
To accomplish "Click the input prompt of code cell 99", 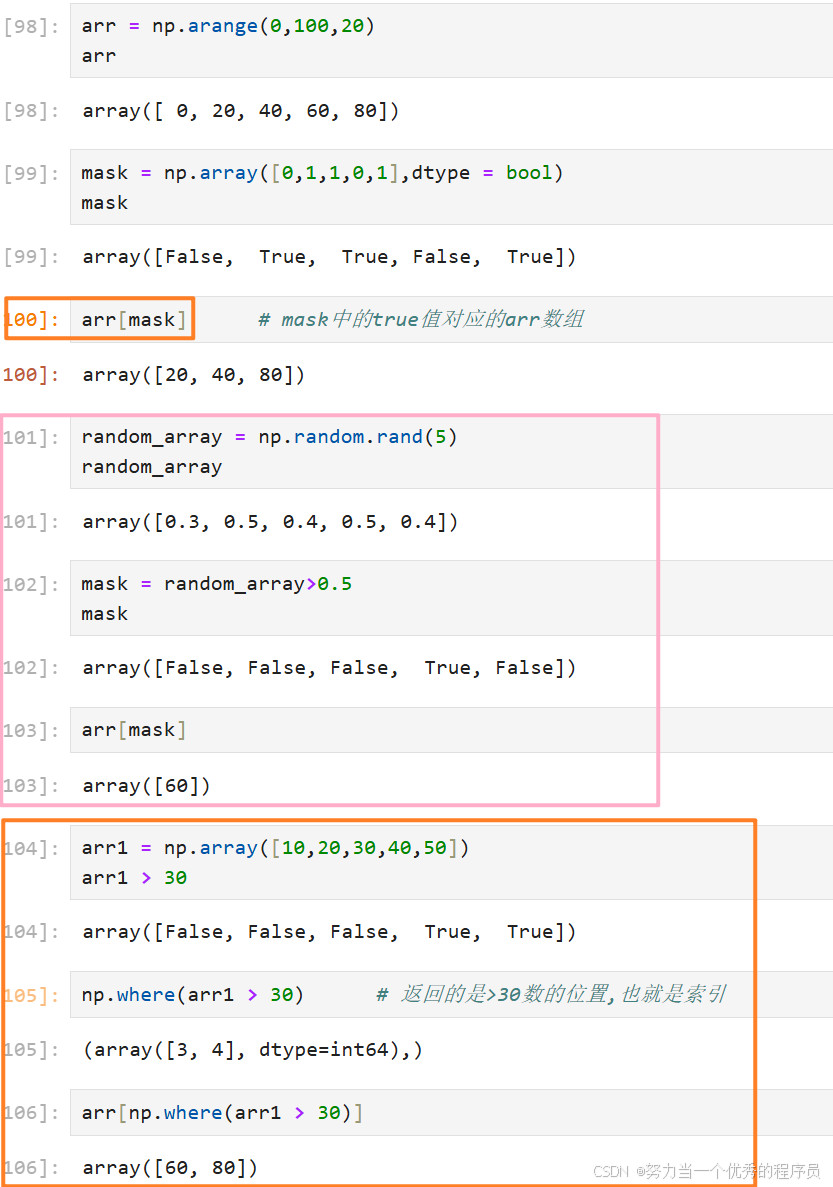I will [31, 173].
